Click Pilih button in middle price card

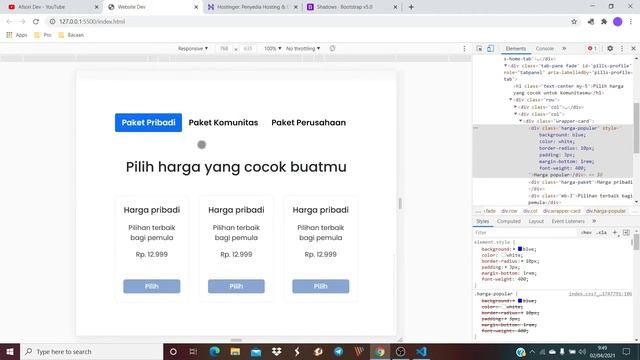[x=236, y=286]
